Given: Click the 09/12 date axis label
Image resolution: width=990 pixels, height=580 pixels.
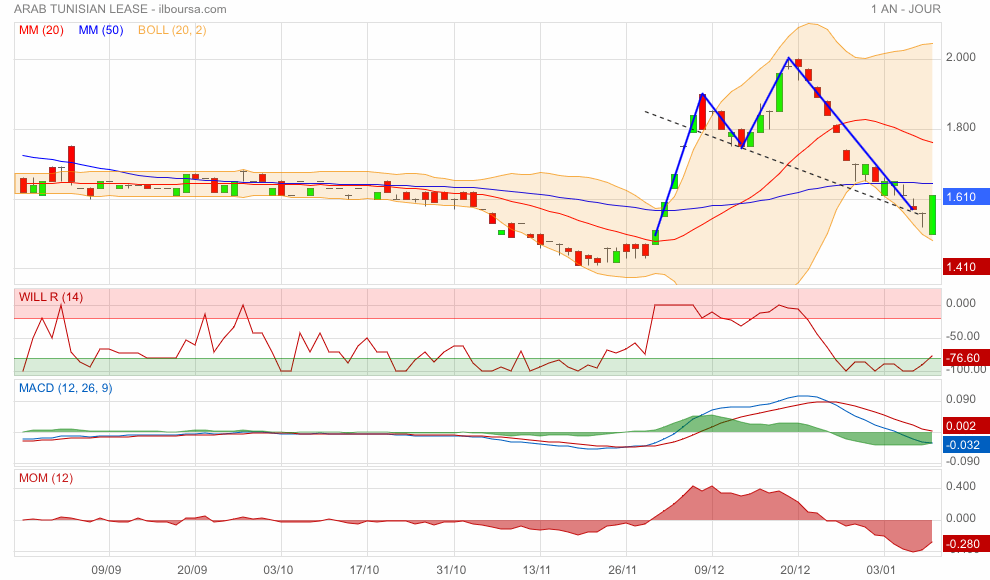Looking at the screenshot, I should click(709, 570).
